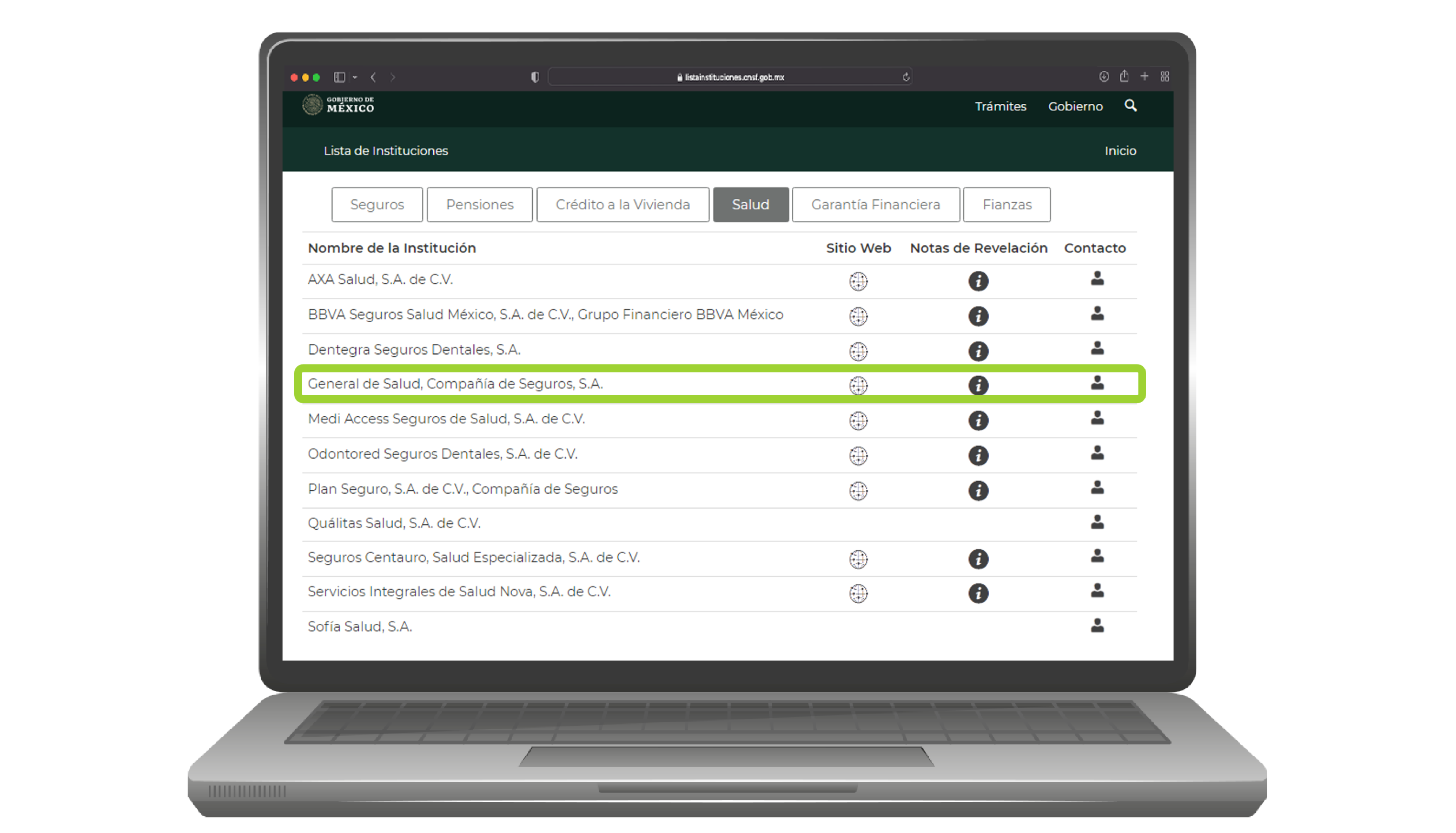View General de Salud info notes icon
1456x833 pixels.
click(x=978, y=385)
